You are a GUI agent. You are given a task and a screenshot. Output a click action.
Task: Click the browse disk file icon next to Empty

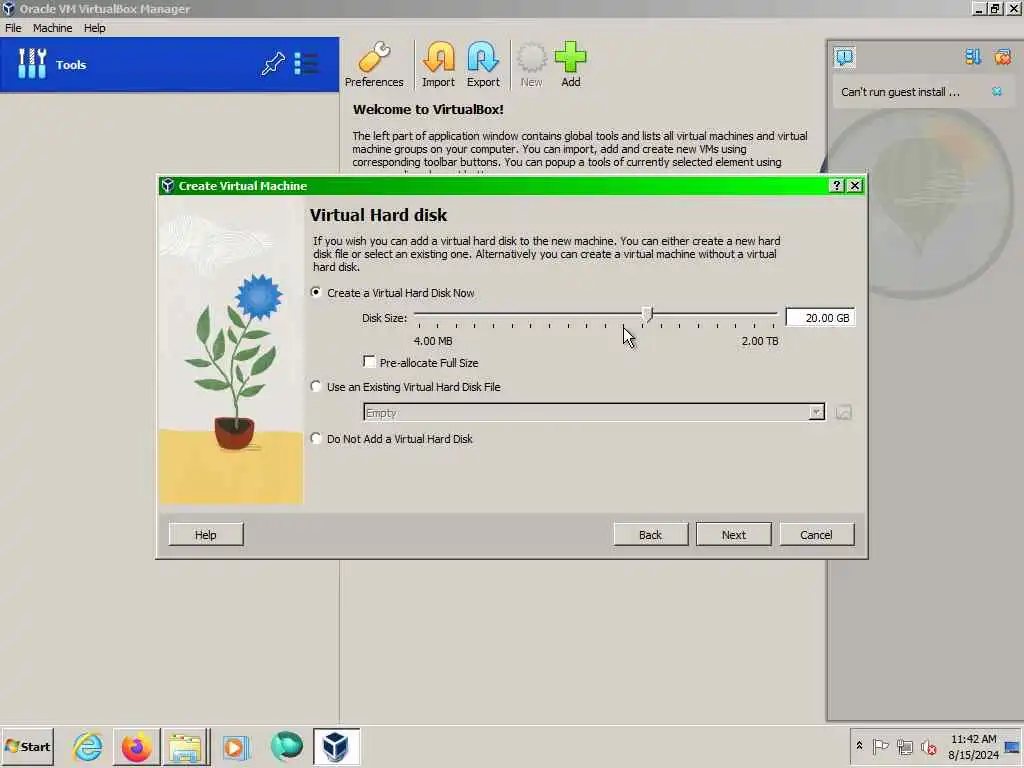click(x=843, y=413)
